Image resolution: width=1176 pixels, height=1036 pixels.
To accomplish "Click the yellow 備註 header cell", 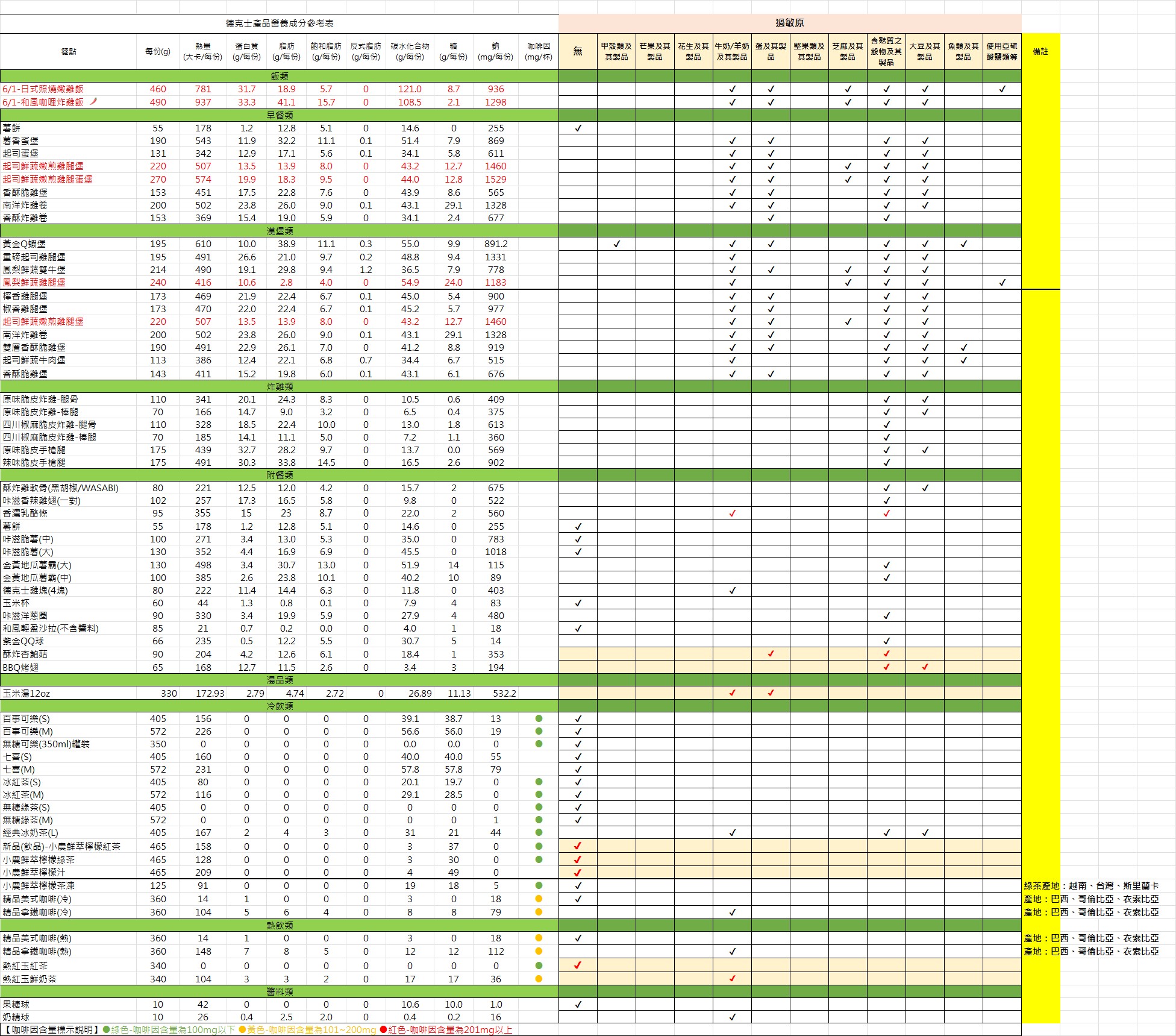I will tap(1040, 51).
